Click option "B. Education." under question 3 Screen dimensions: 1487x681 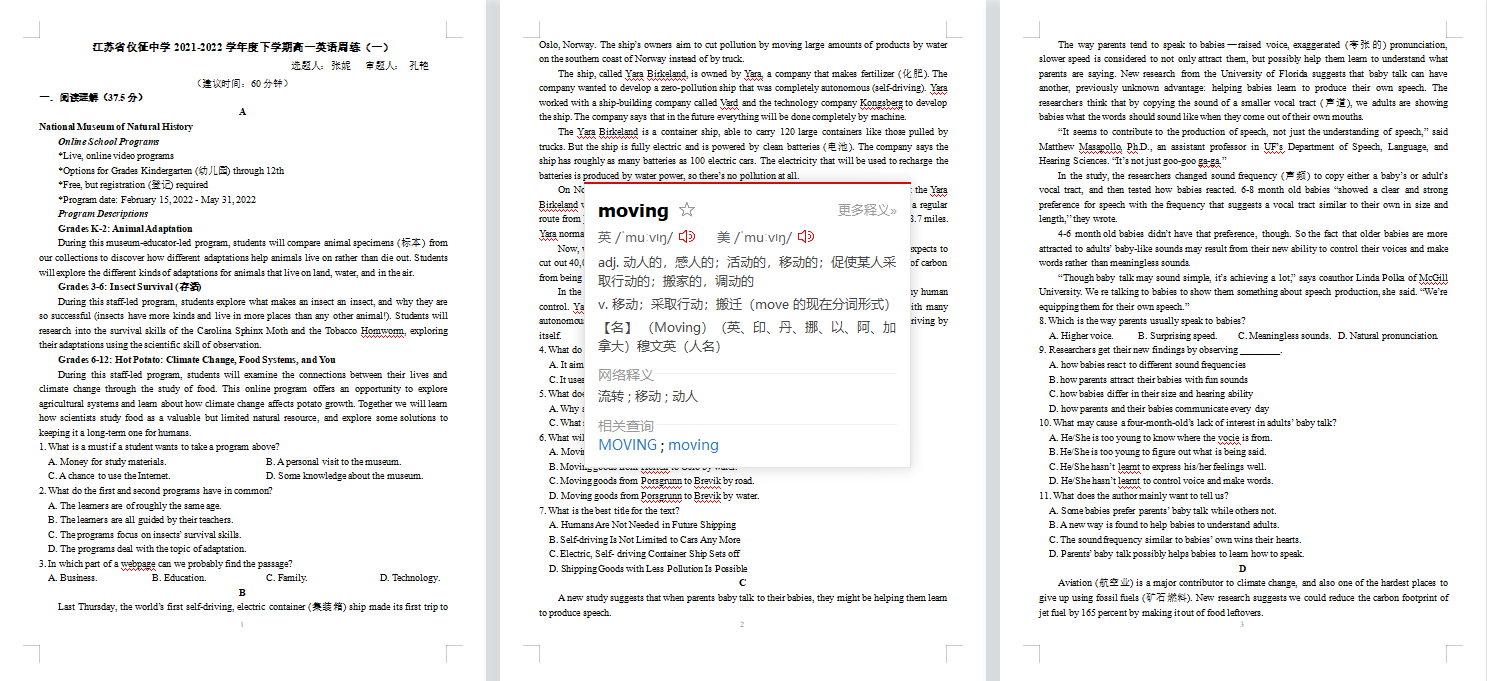coord(179,577)
